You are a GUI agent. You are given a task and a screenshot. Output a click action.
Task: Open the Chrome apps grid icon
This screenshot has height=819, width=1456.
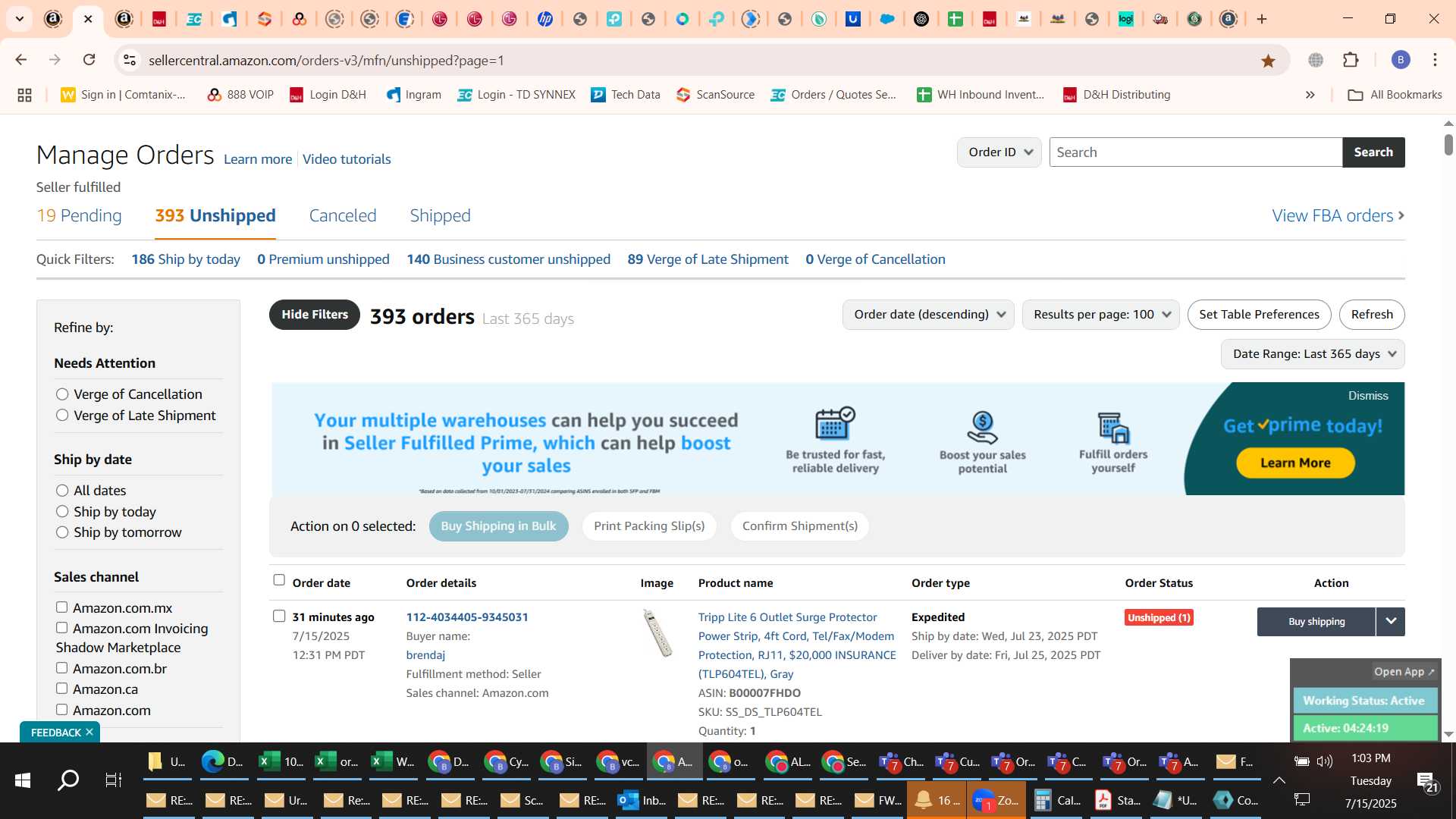click(24, 95)
